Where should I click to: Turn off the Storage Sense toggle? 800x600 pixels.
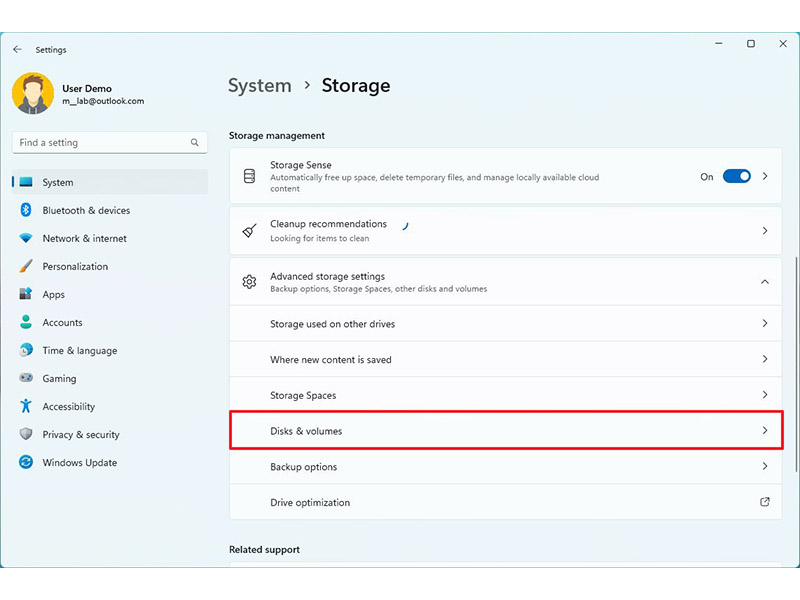pyautogui.click(x=737, y=177)
